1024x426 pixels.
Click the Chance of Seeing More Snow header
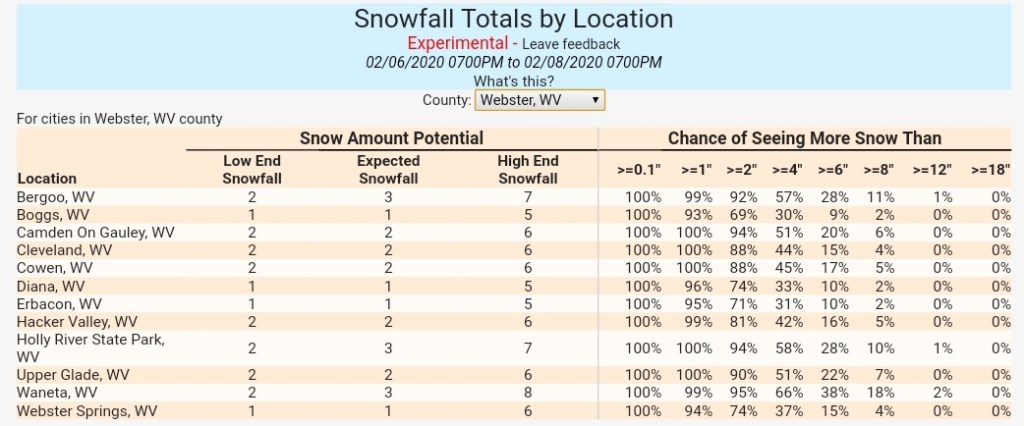click(804, 138)
